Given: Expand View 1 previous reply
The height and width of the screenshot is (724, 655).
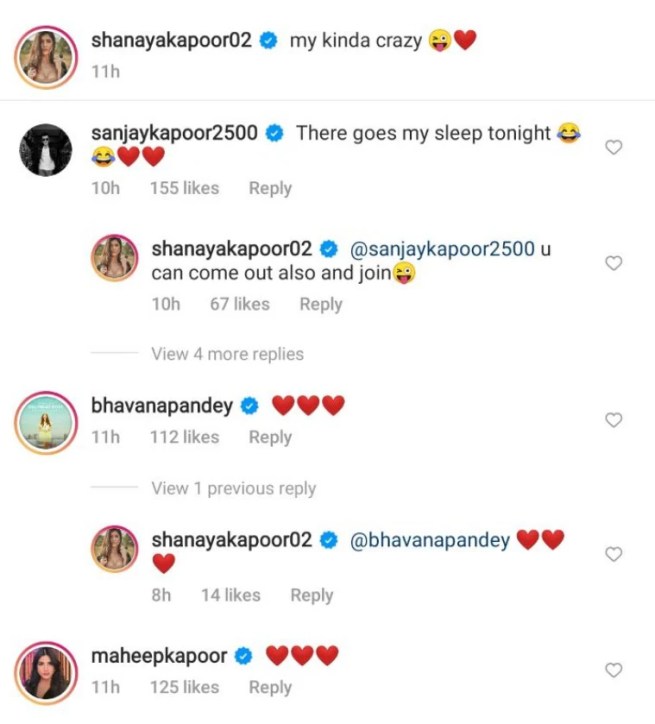Looking at the screenshot, I should [233, 488].
